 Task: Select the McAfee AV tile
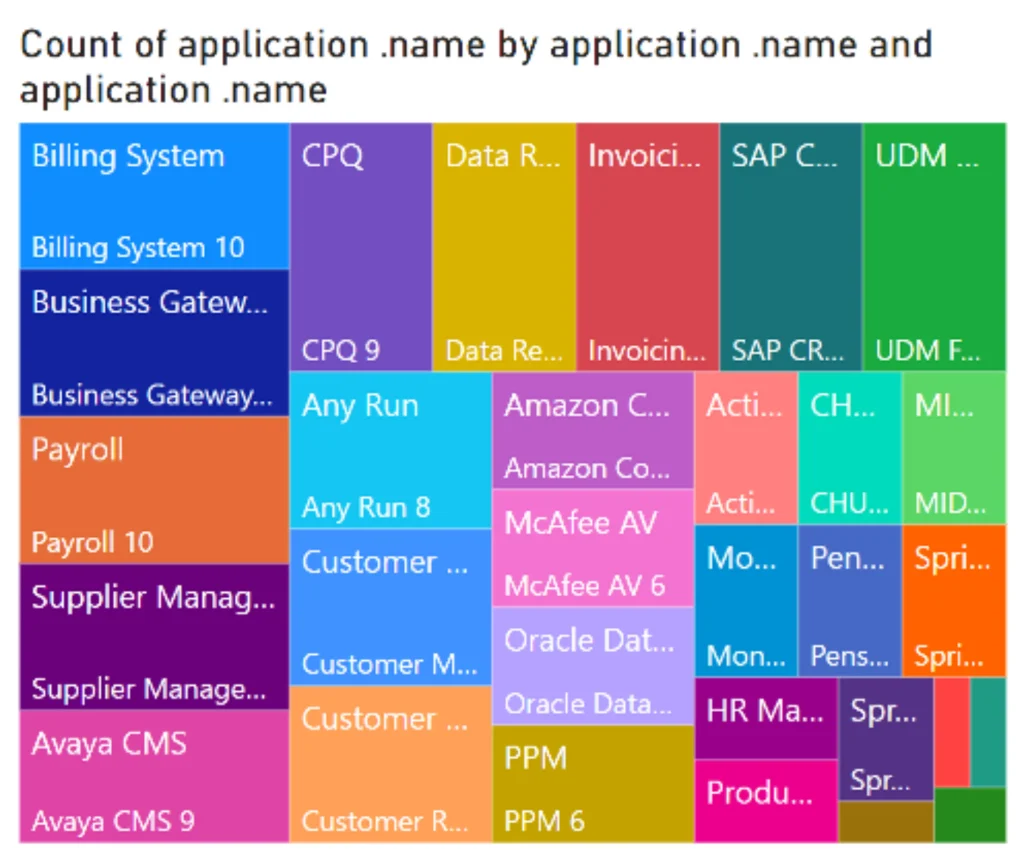pyautogui.click(x=592, y=548)
